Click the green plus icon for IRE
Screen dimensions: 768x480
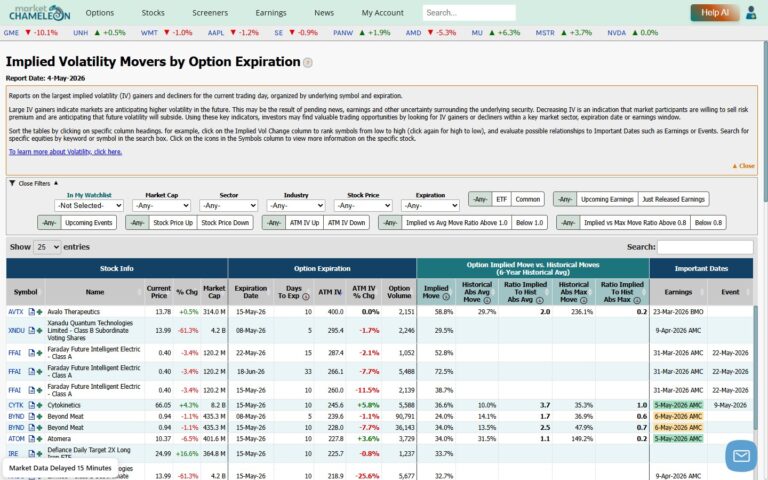(x=39, y=454)
